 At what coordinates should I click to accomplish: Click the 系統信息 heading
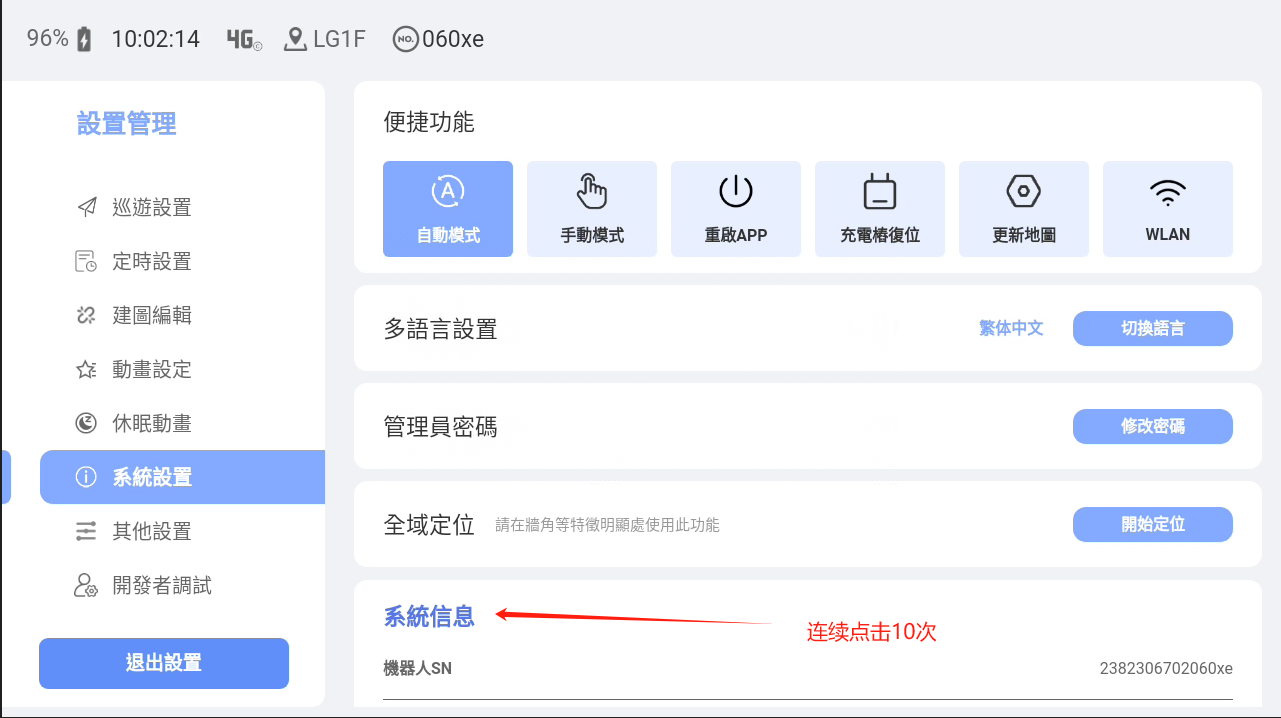tap(429, 616)
